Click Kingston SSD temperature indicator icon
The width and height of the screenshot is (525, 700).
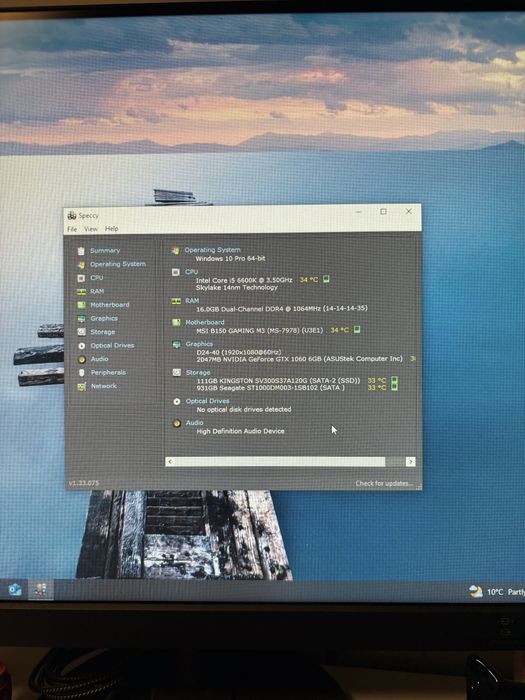pyautogui.click(x=394, y=380)
